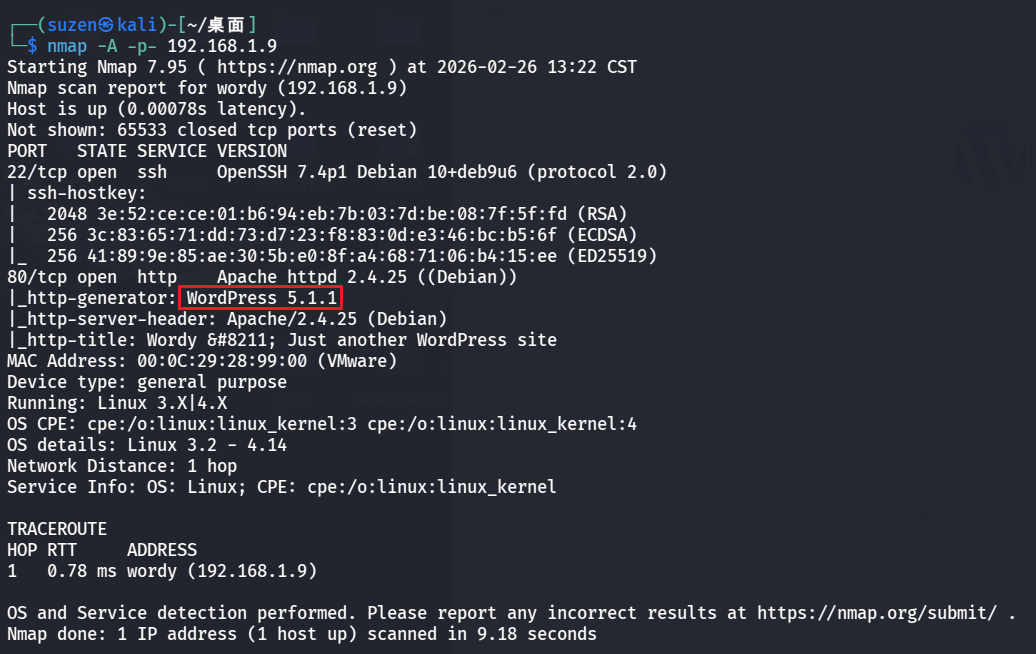Screen dimensions: 1036x654
Task: Click the typed command nmap -A -p- 192.168.1.9
Action: click(x=161, y=46)
